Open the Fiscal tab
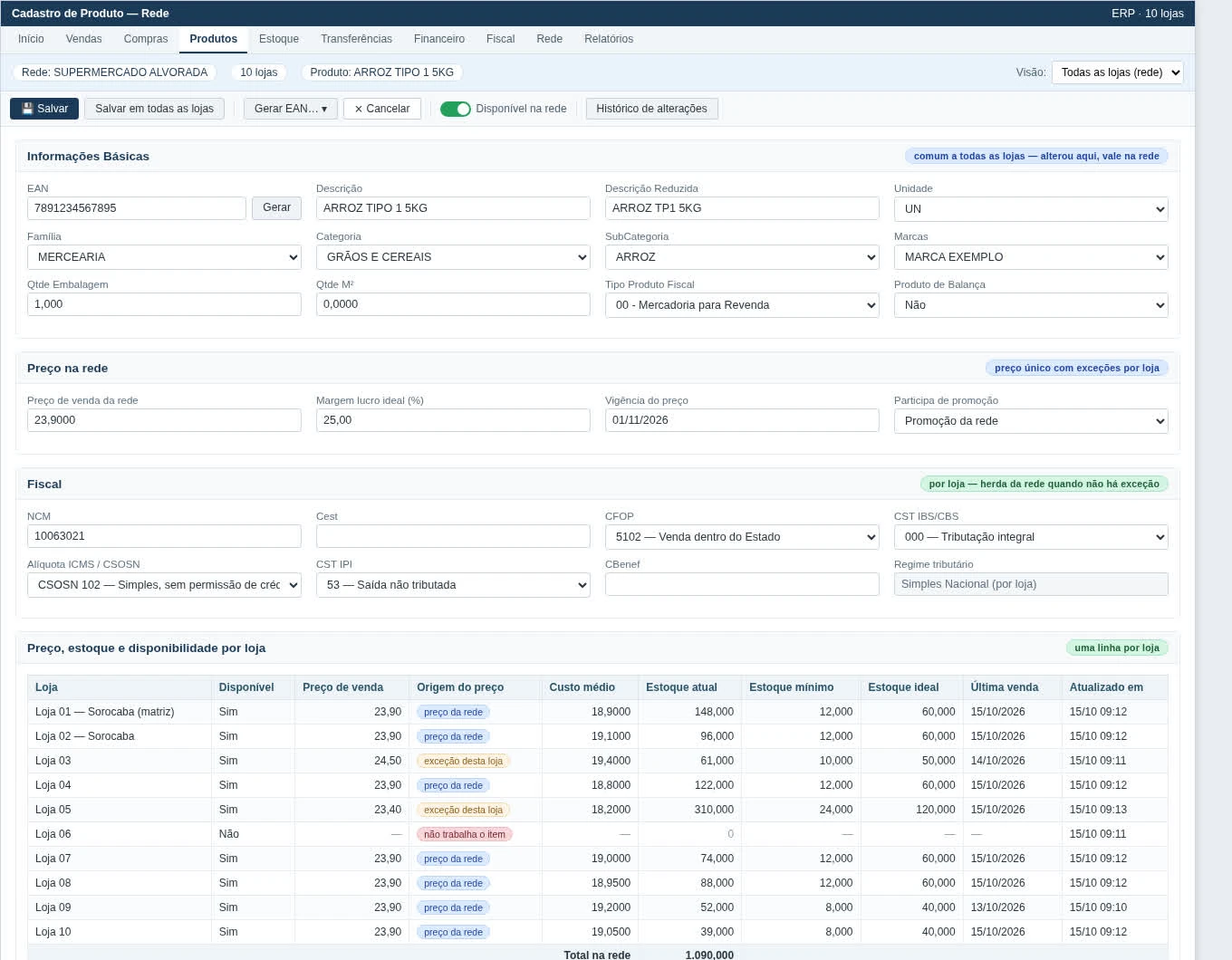The height and width of the screenshot is (960, 1232). pyautogui.click(x=500, y=39)
